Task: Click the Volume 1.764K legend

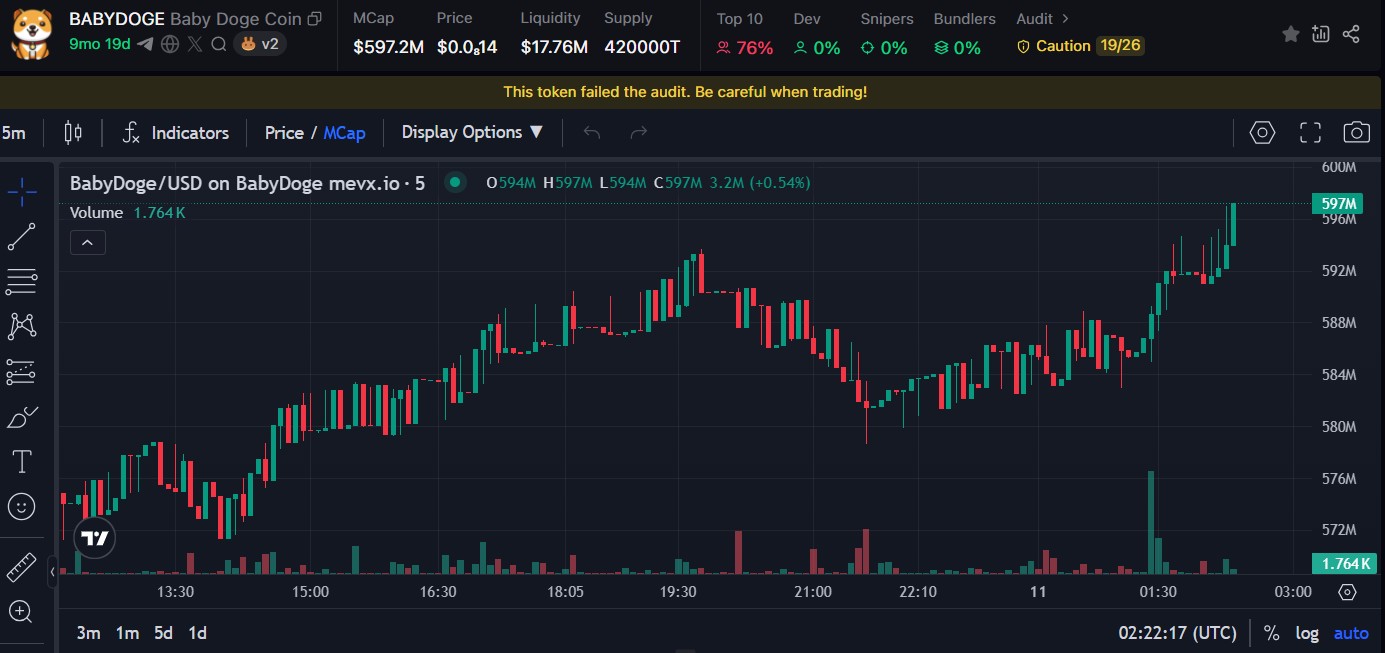Action: [127, 213]
